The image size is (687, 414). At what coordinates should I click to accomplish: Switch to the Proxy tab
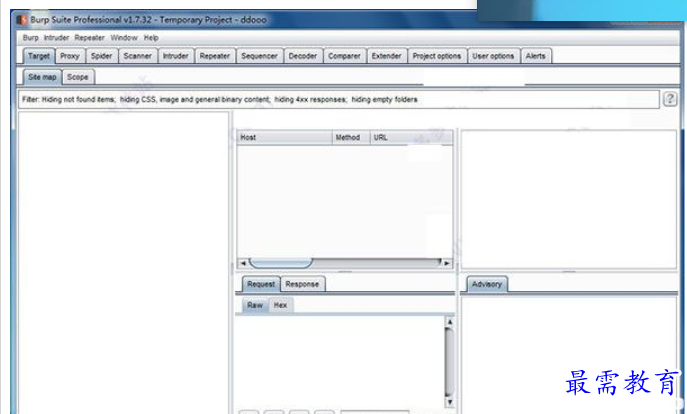point(70,56)
